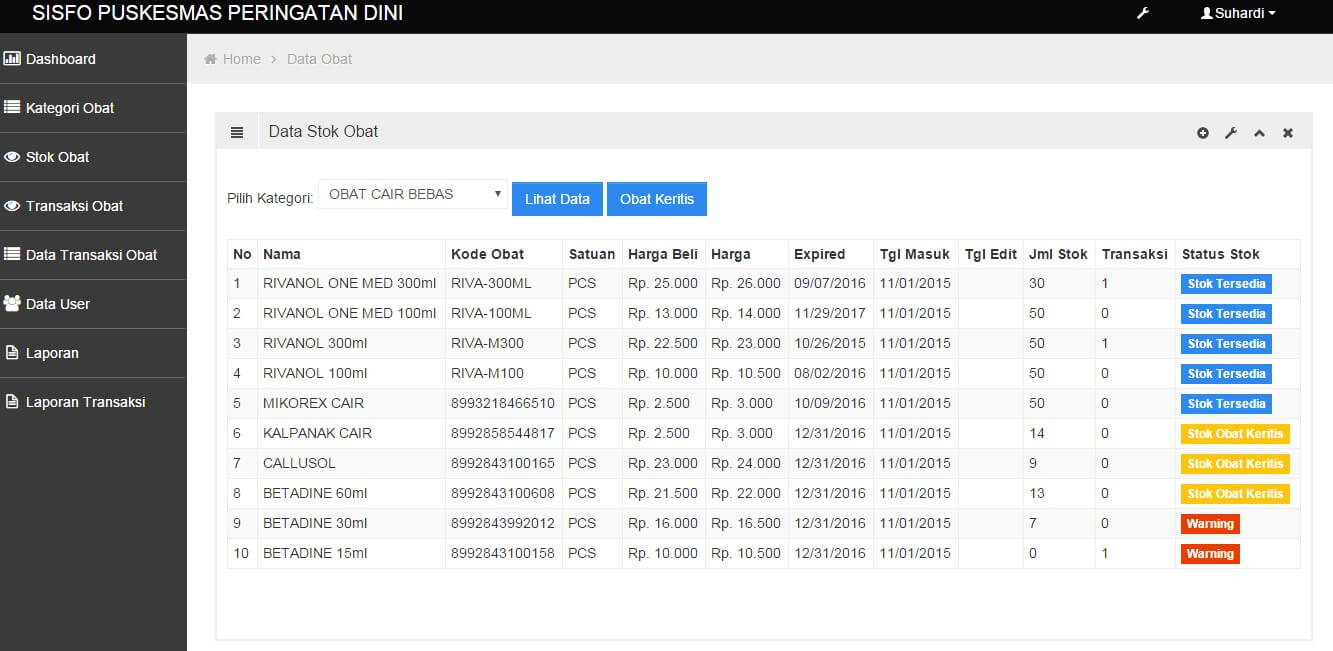Click the Status Stok column header

pyautogui.click(x=1221, y=254)
